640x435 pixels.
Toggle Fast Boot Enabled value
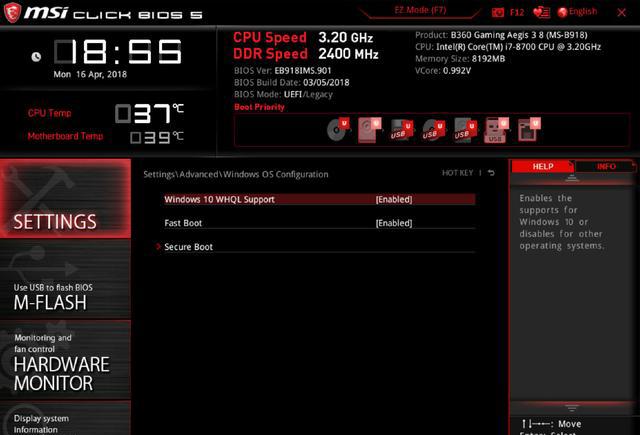pos(394,223)
